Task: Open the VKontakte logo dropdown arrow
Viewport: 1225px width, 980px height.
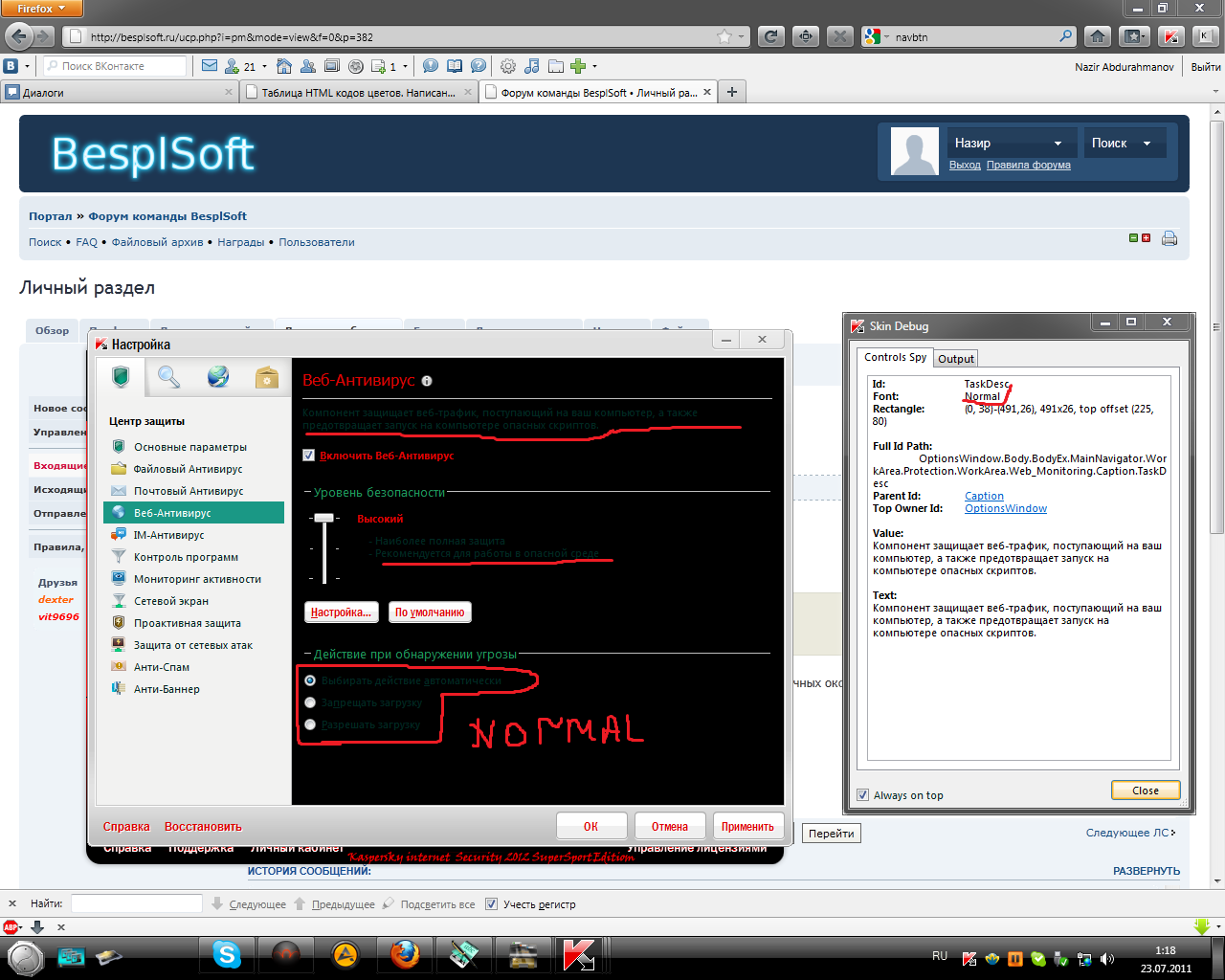Action: 27,66
